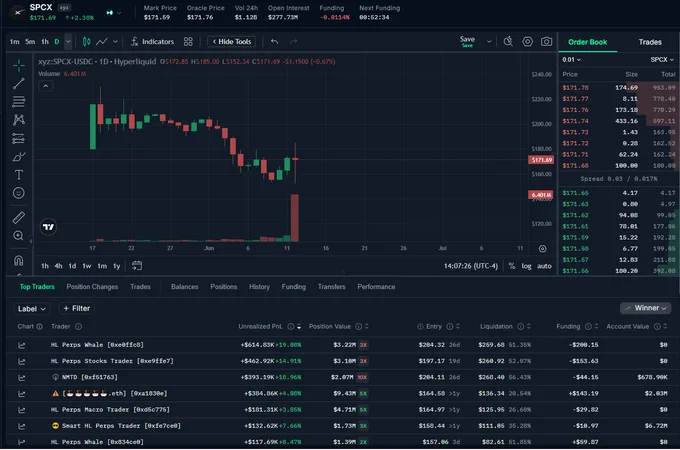
Task: Switch to line chart style
Action: coord(102,42)
